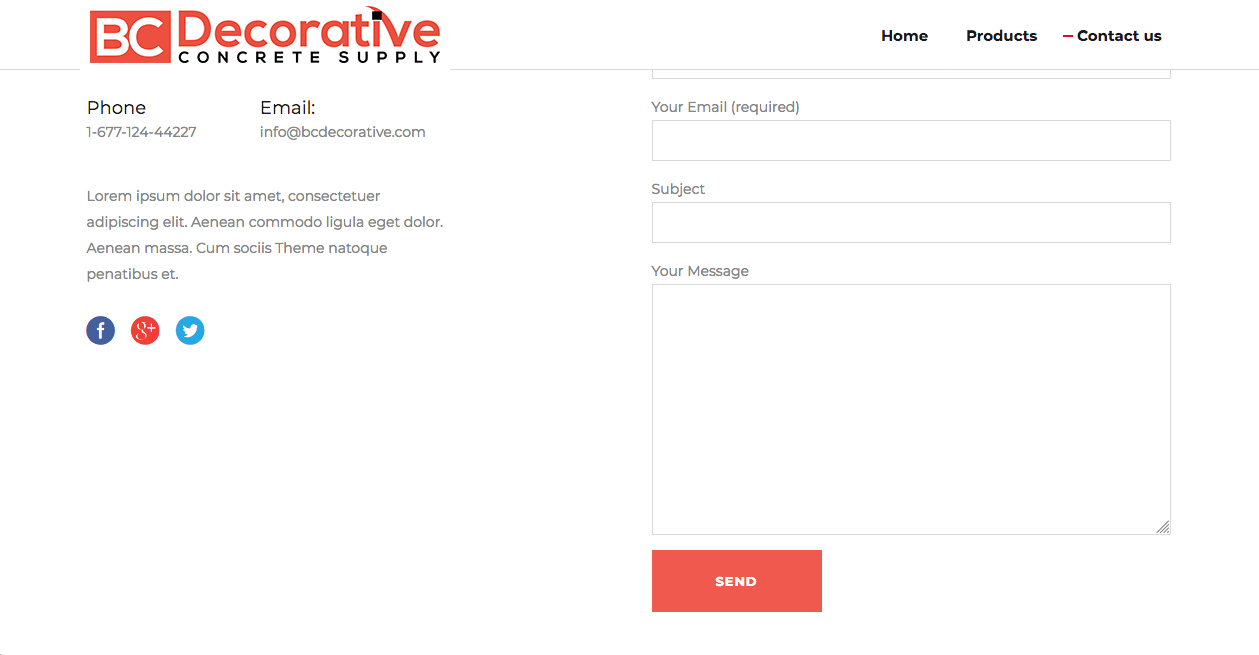Click the "Your Email (required)" label
This screenshot has height=655, width=1259.
click(725, 107)
